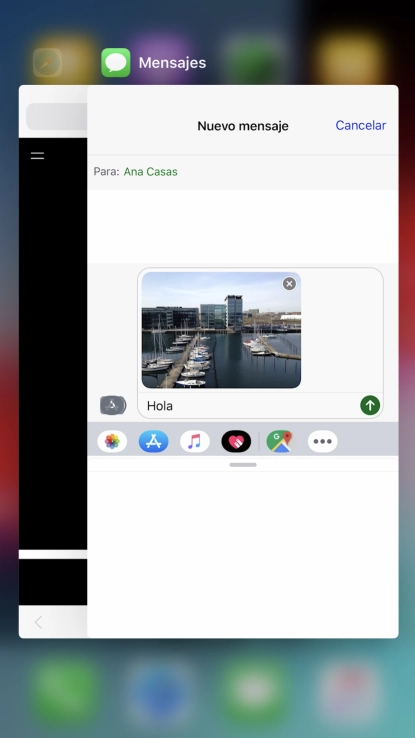Tap the back chevron in Safari card toolbar

point(38,622)
